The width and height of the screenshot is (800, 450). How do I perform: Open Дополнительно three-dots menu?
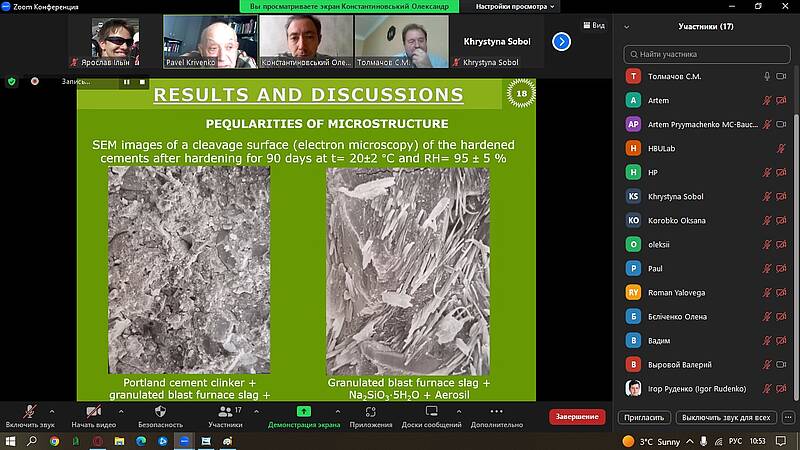point(496,411)
